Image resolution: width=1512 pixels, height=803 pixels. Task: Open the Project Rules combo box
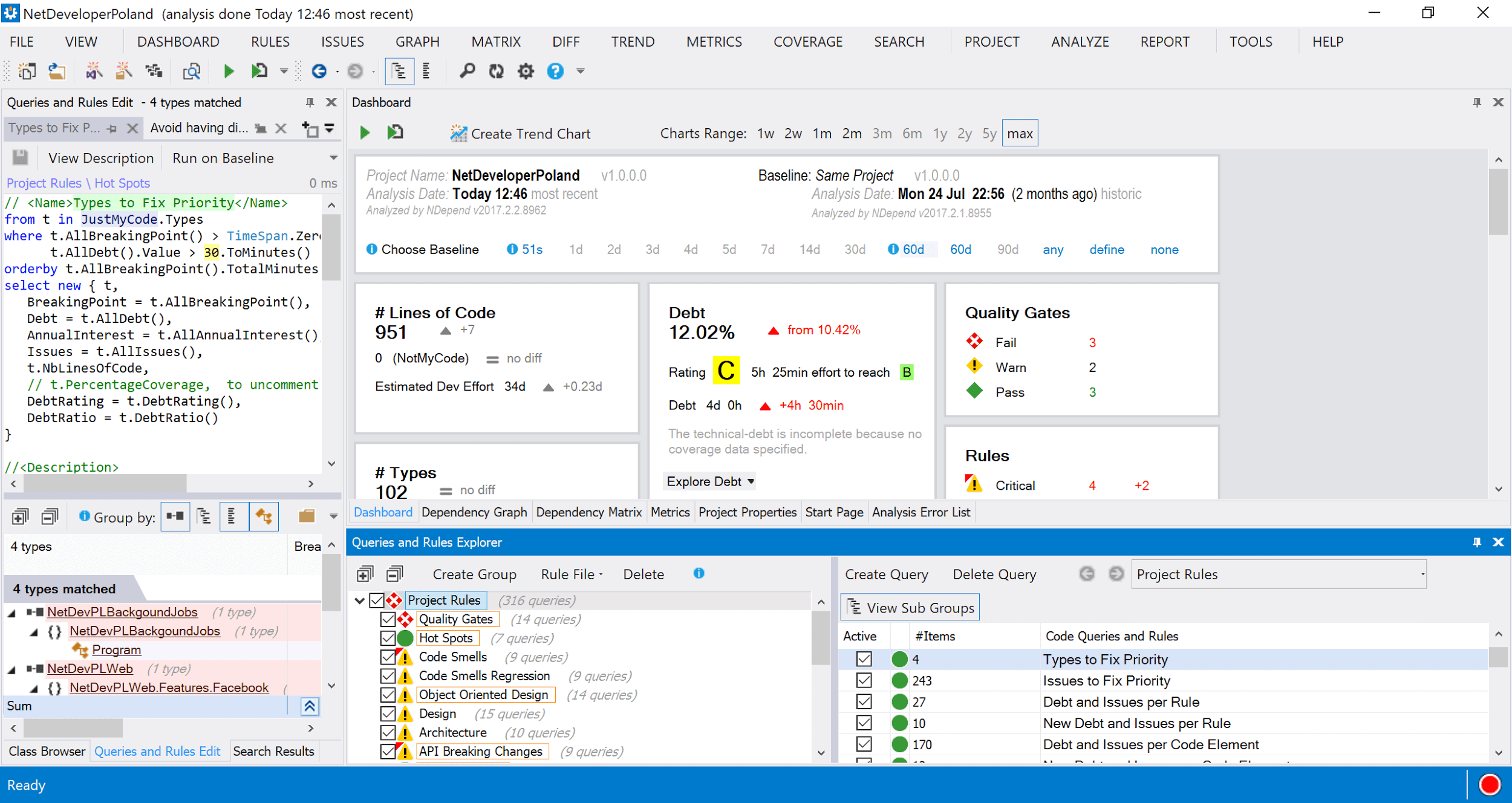(1279, 574)
